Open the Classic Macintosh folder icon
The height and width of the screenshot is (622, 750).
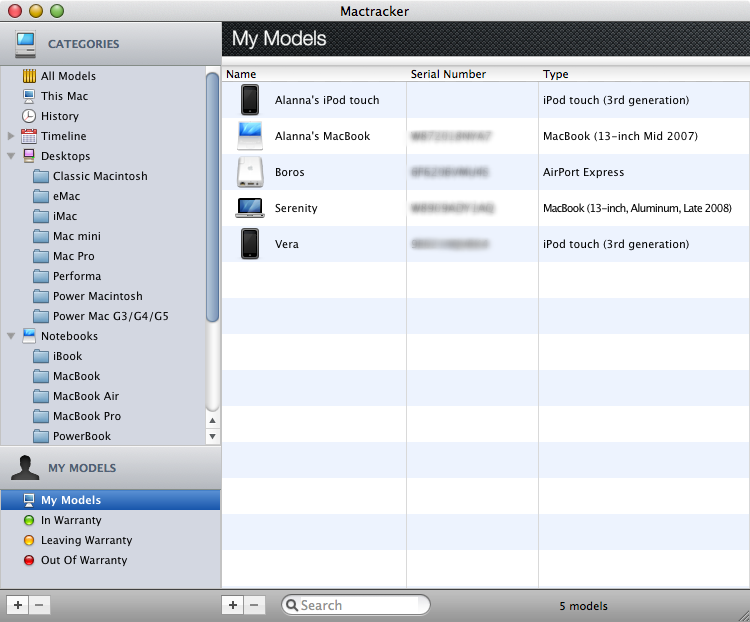[x=41, y=177]
